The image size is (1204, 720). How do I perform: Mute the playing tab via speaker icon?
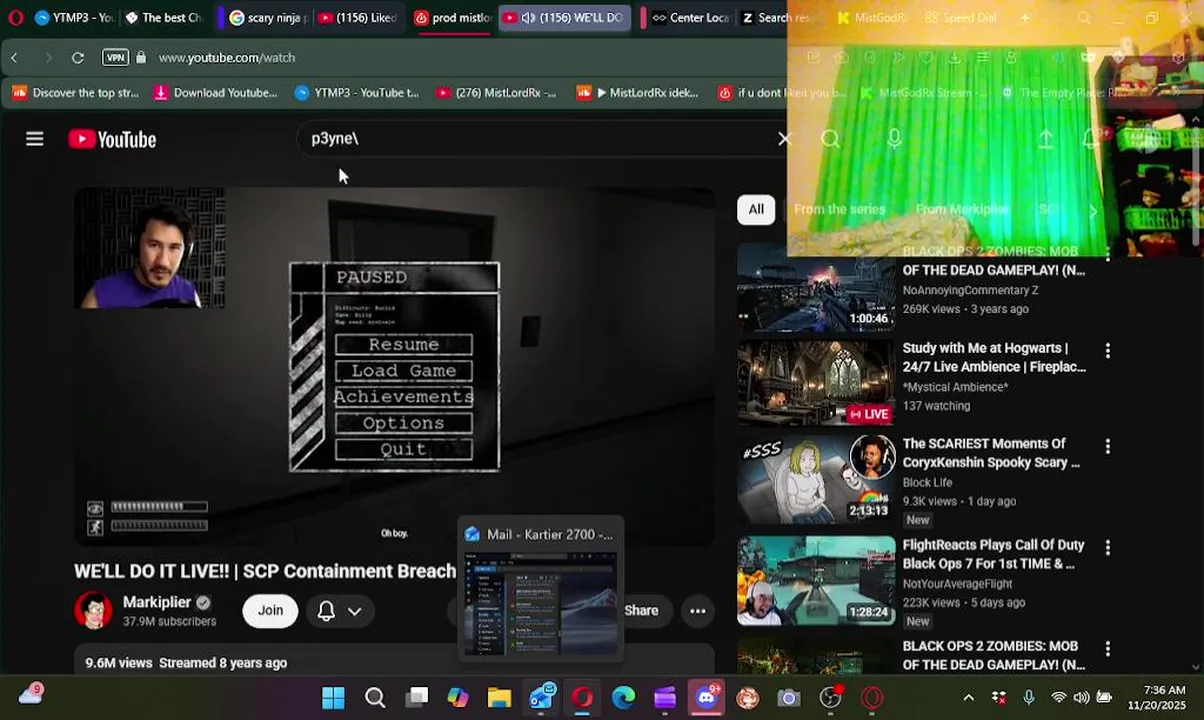528,18
